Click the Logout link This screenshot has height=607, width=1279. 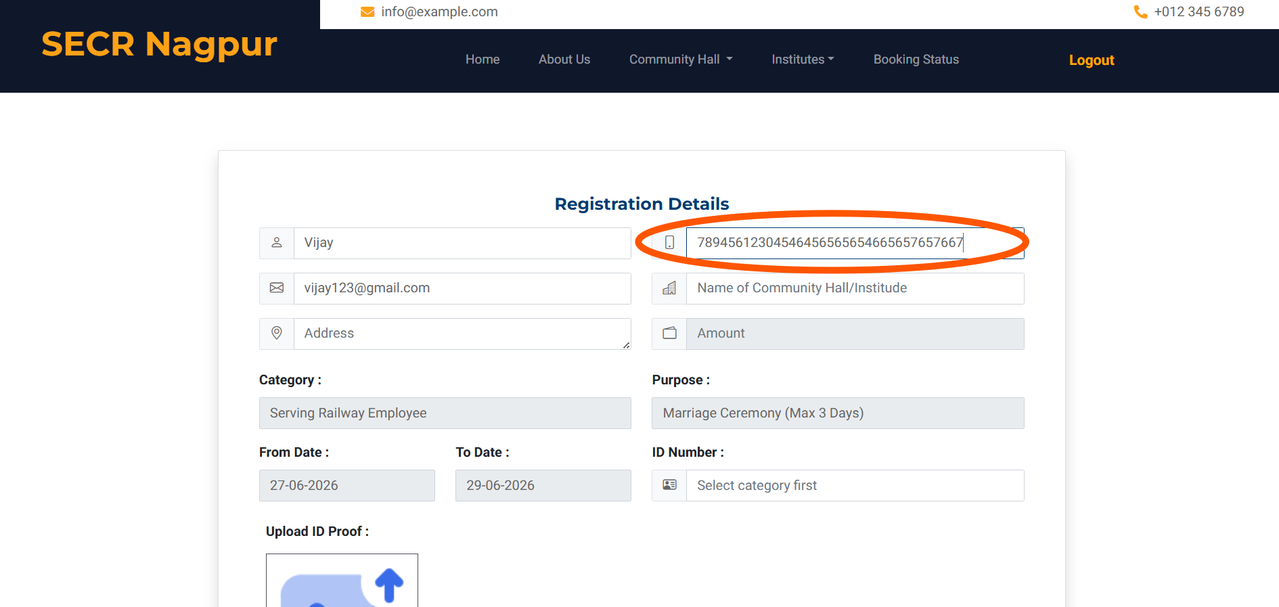[x=1091, y=60]
